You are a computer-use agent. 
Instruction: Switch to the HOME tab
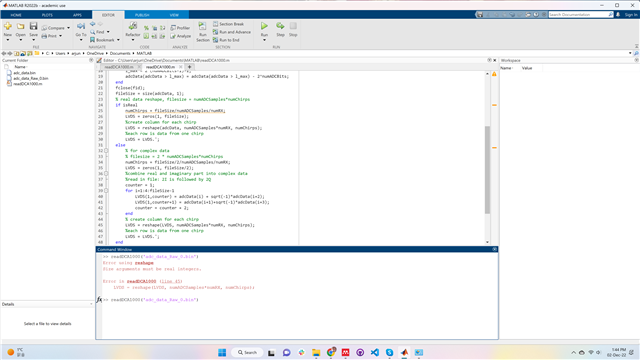click(16, 15)
